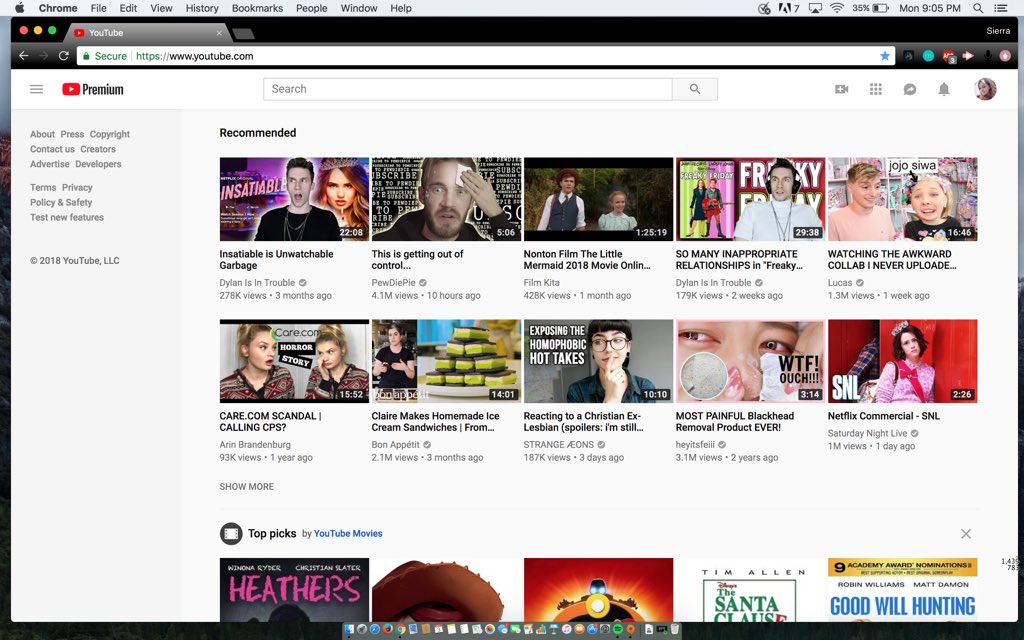Play Bon Appétit ice cream sandwiches thumbnail

(446, 361)
